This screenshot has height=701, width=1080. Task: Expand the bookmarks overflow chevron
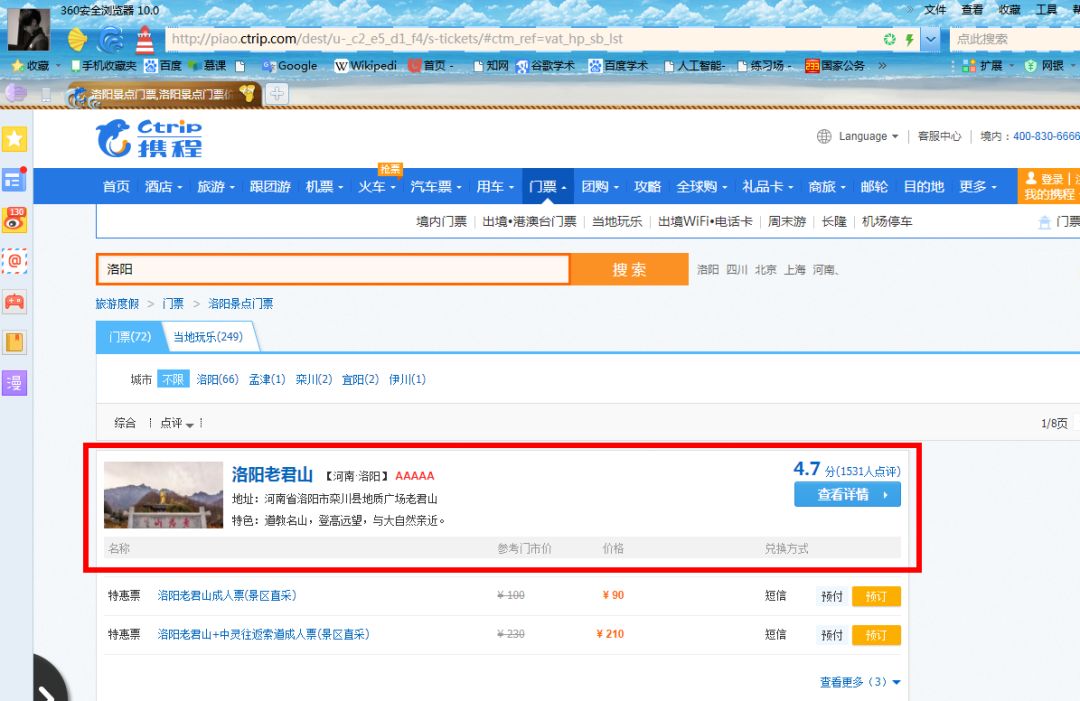coord(882,65)
